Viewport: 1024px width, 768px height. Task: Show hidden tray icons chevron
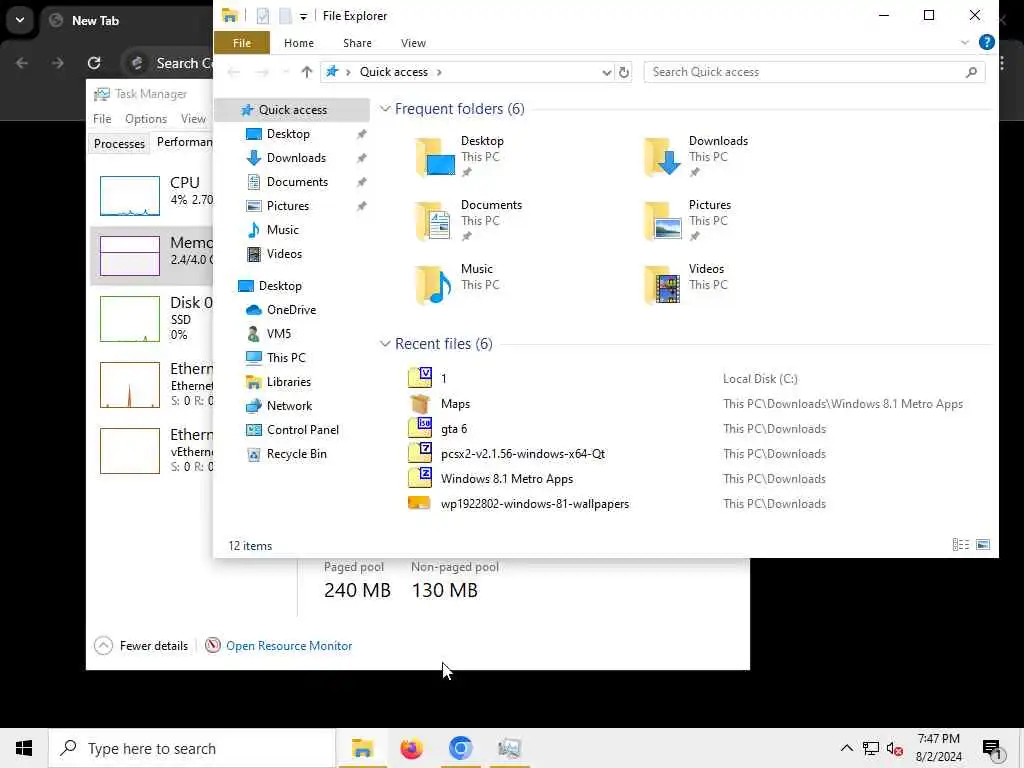[846, 748]
